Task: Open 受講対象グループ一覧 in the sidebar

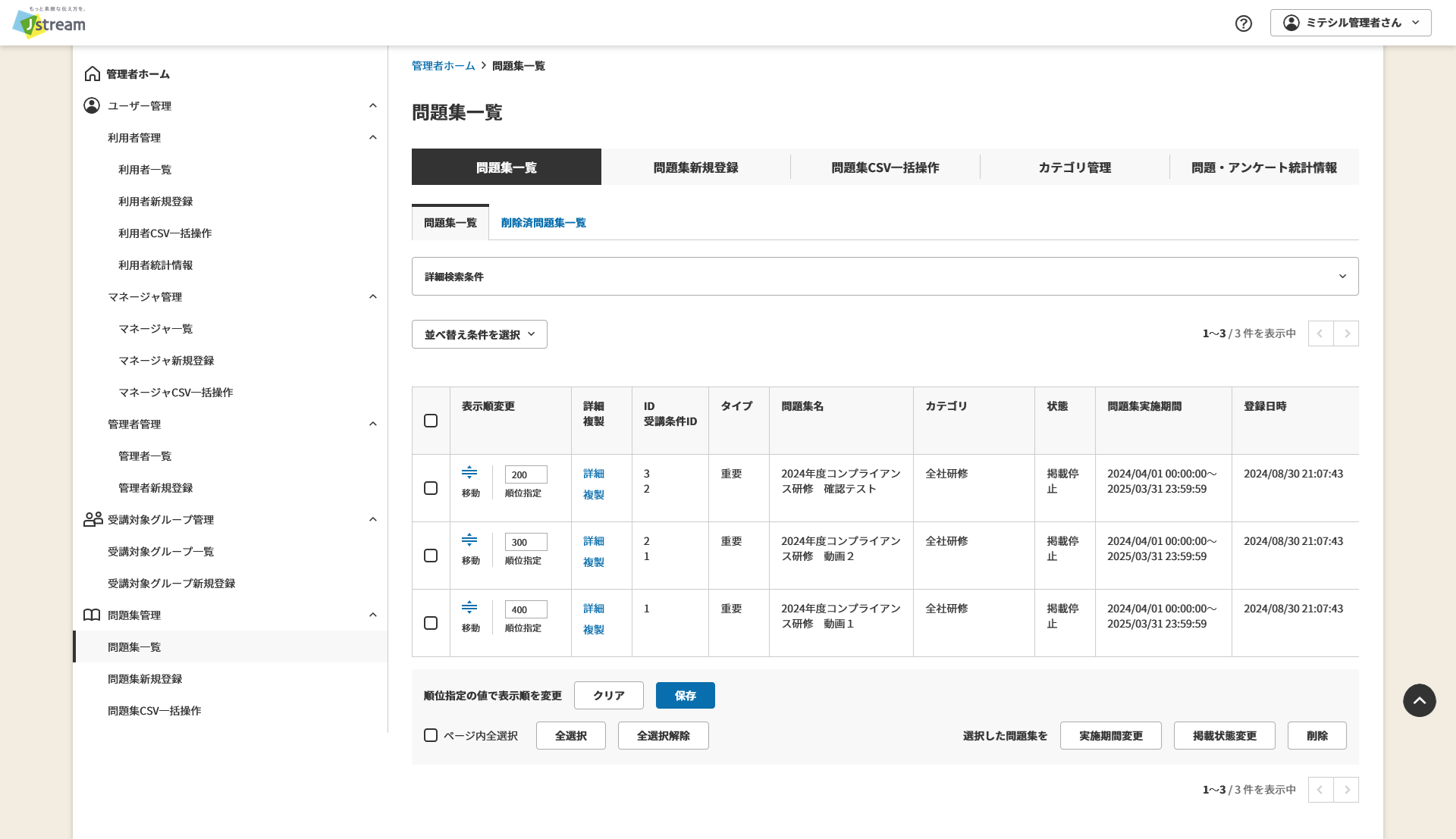Action: [161, 551]
